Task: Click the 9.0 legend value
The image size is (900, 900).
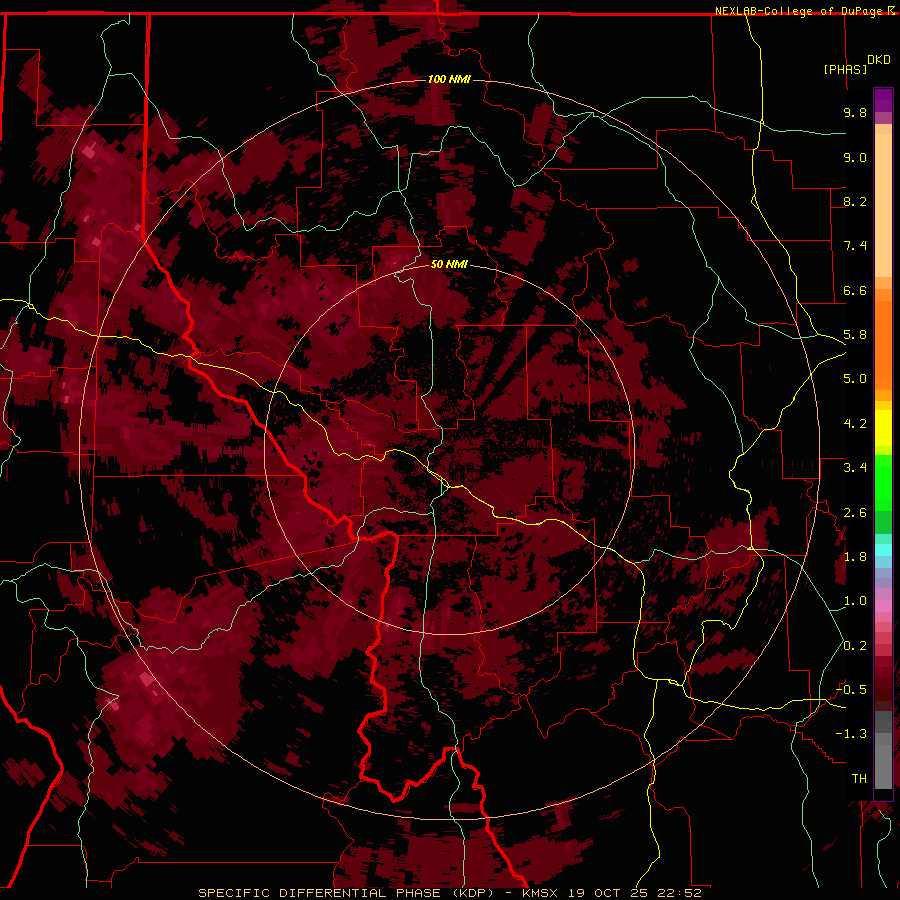Action: [855, 157]
